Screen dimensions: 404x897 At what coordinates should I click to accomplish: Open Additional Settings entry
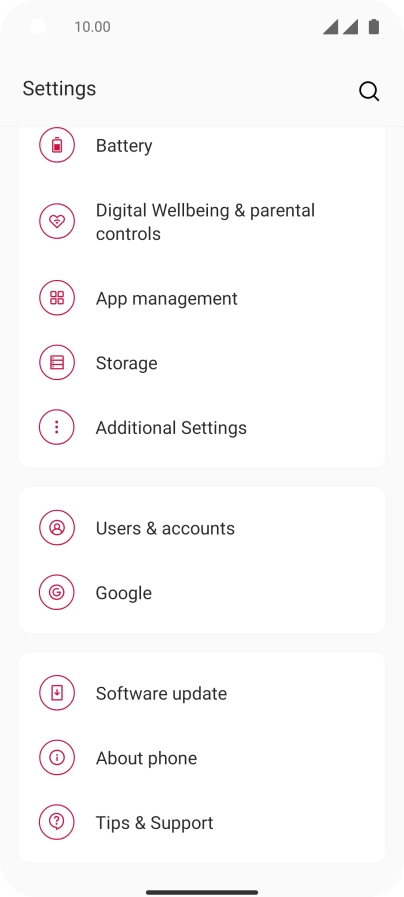(202, 427)
